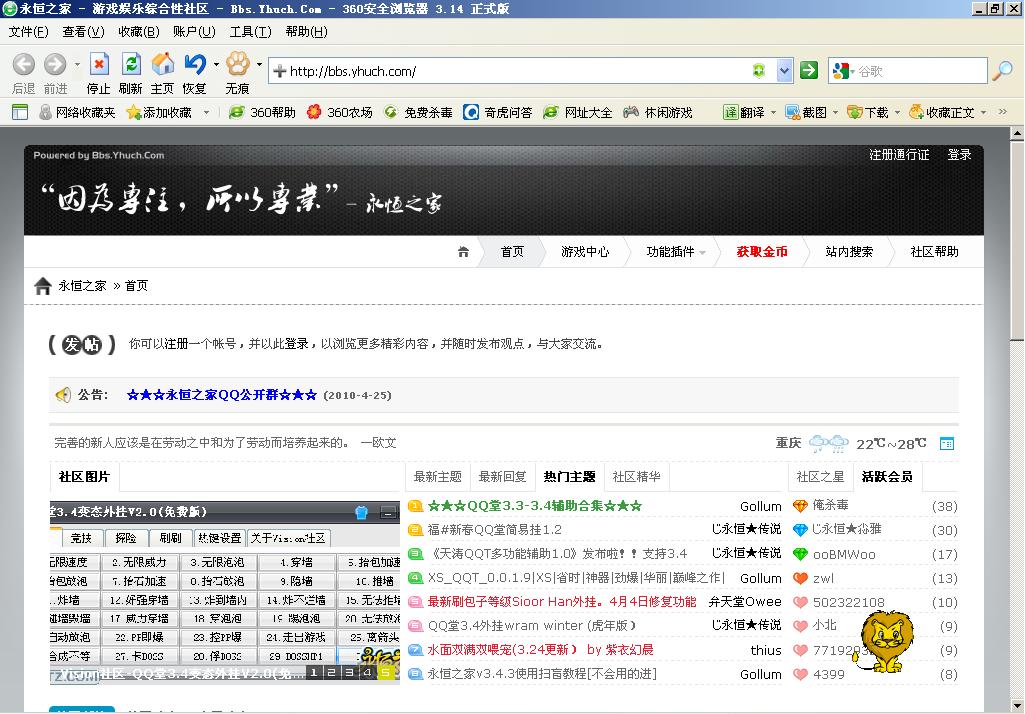The image size is (1025, 714).
Task: Open the 工具(T) menu
Action: (250, 31)
